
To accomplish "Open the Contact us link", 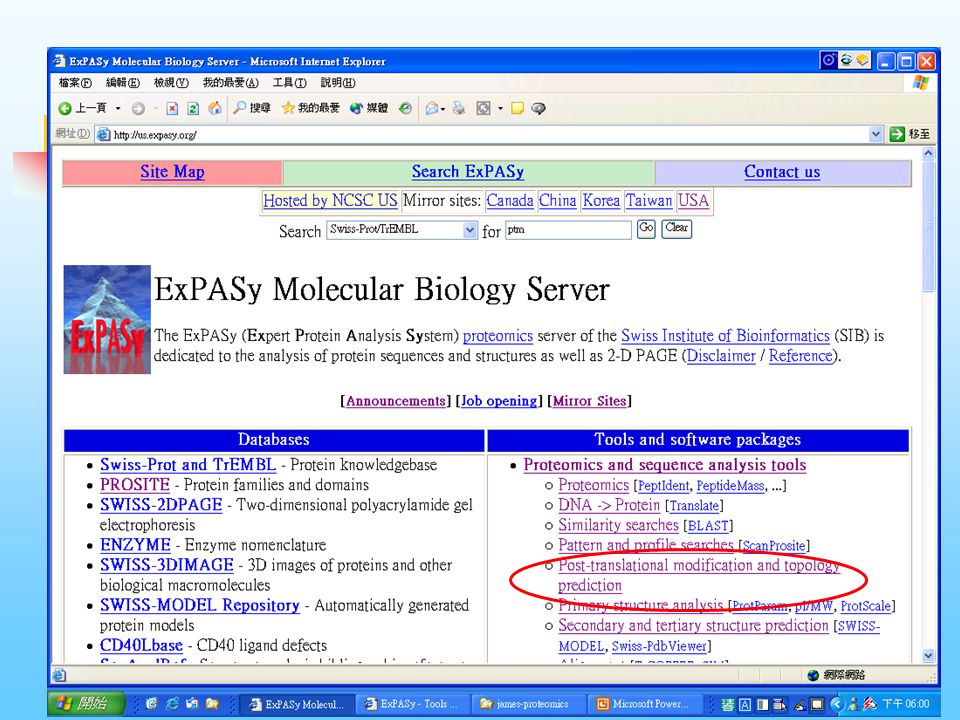I will point(782,172).
